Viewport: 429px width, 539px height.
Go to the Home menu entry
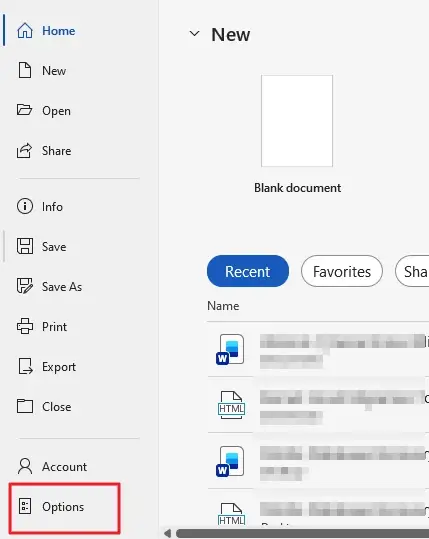click(58, 31)
